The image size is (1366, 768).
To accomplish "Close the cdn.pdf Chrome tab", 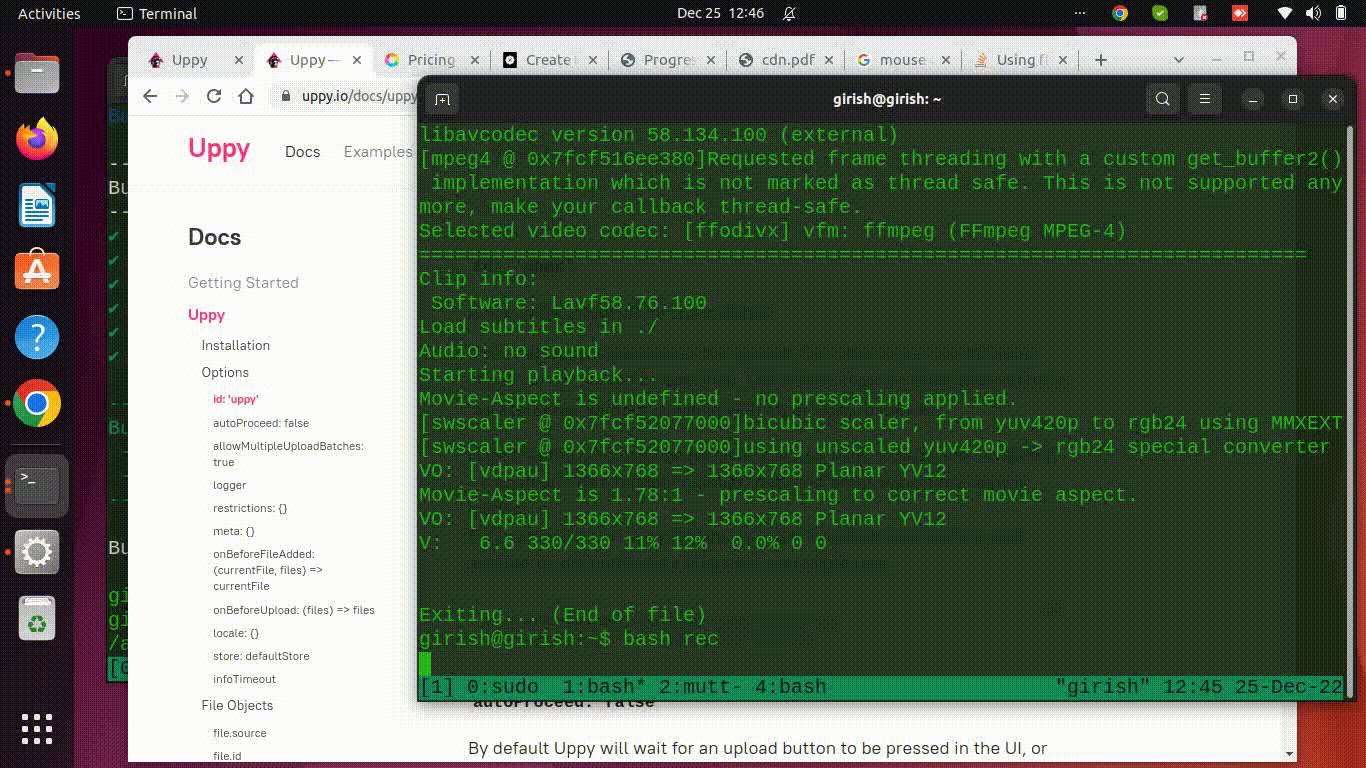I will click(830, 60).
